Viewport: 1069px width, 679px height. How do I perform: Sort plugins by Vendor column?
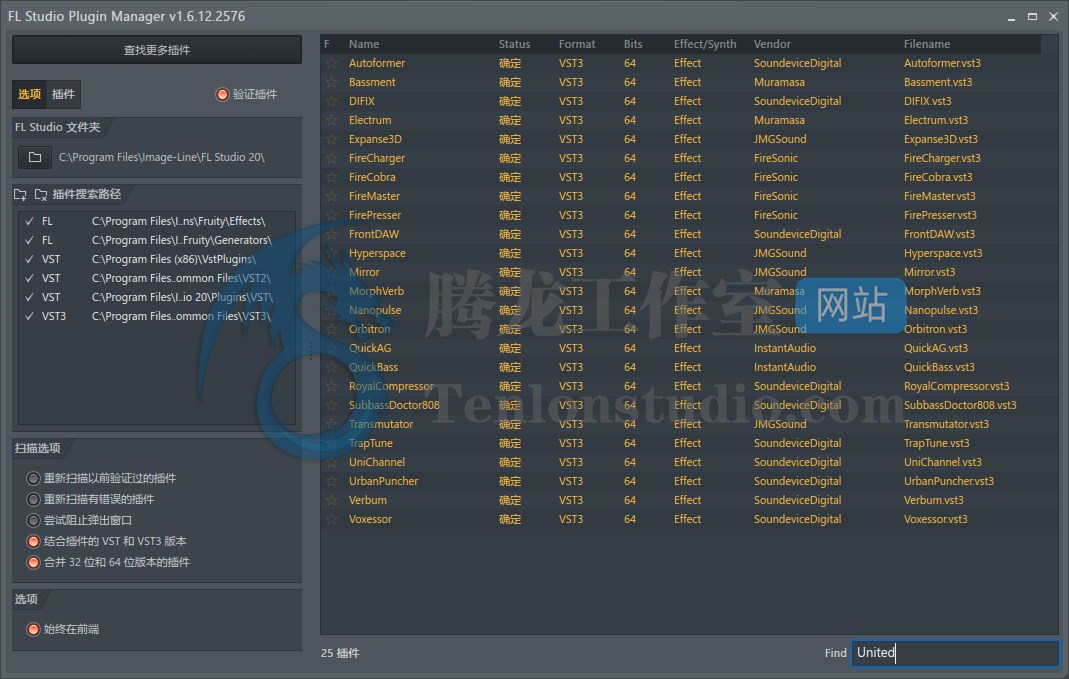(x=772, y=44)
